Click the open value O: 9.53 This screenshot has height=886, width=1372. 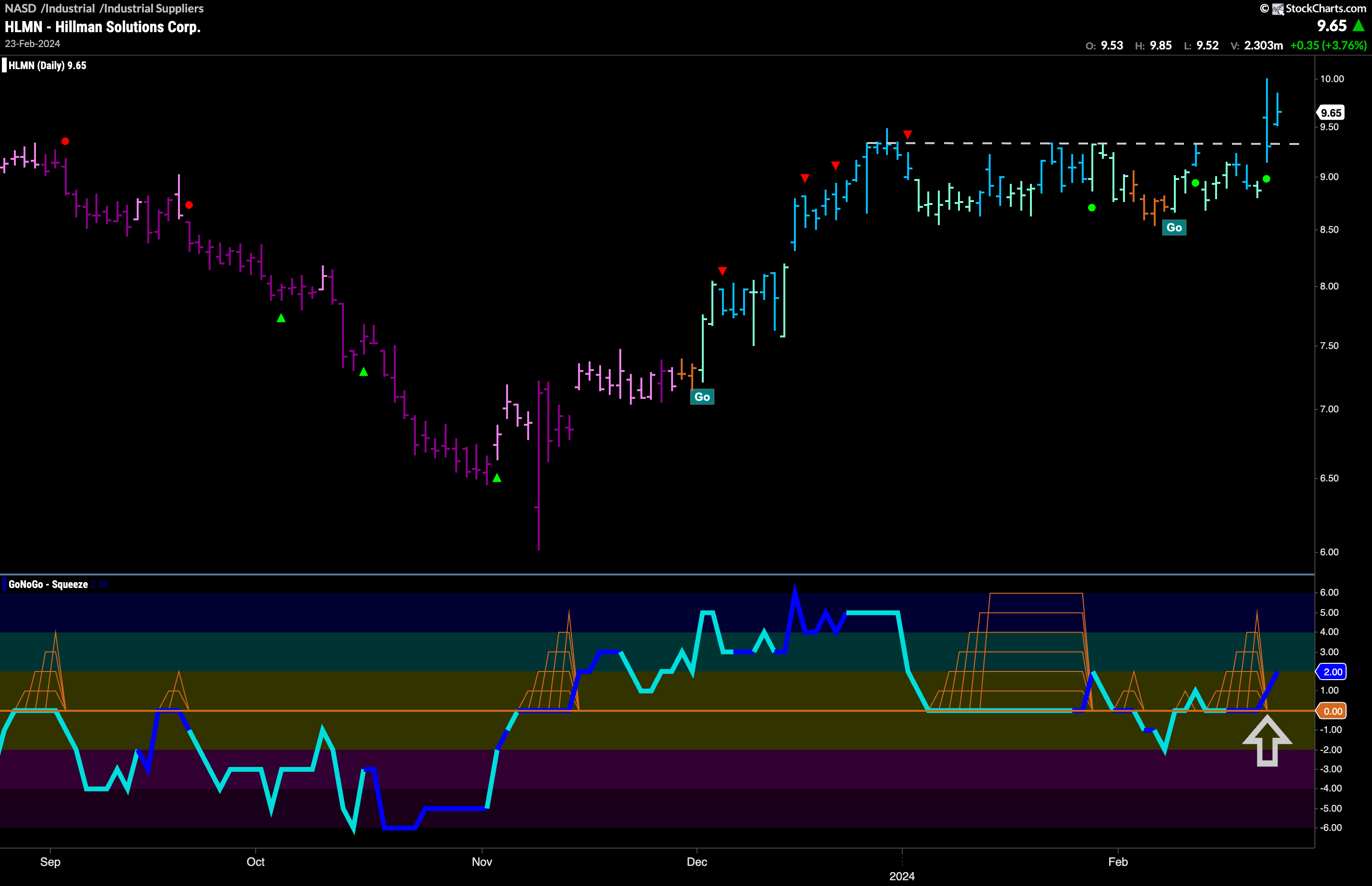[1104, 46]
